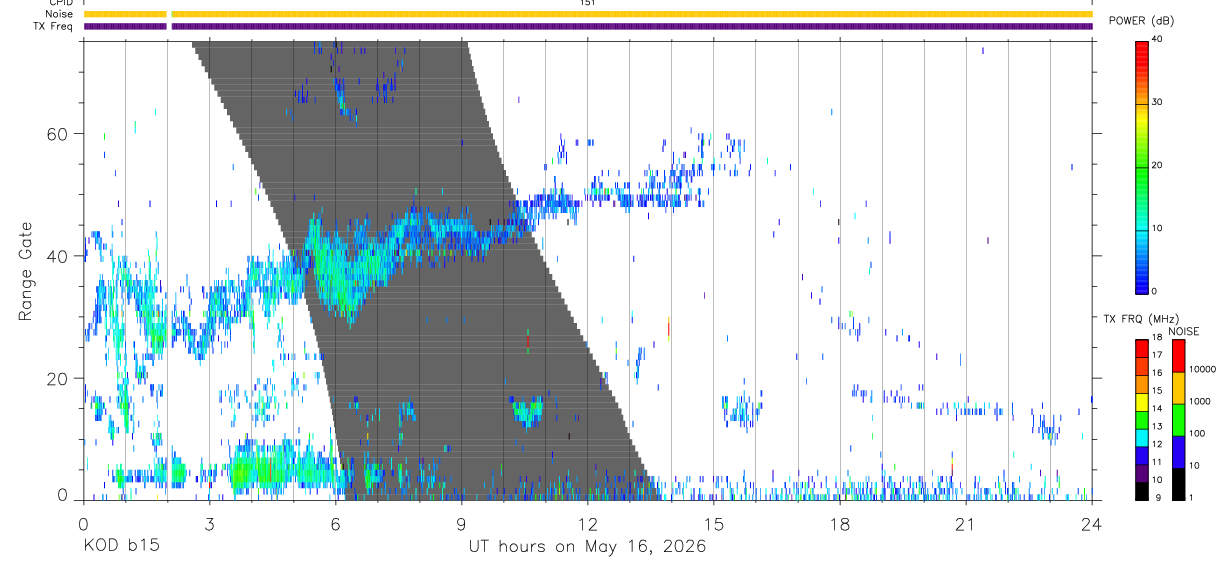
Task: Click the 20 tick on the POWER scale
Action: coord(1159,166)
